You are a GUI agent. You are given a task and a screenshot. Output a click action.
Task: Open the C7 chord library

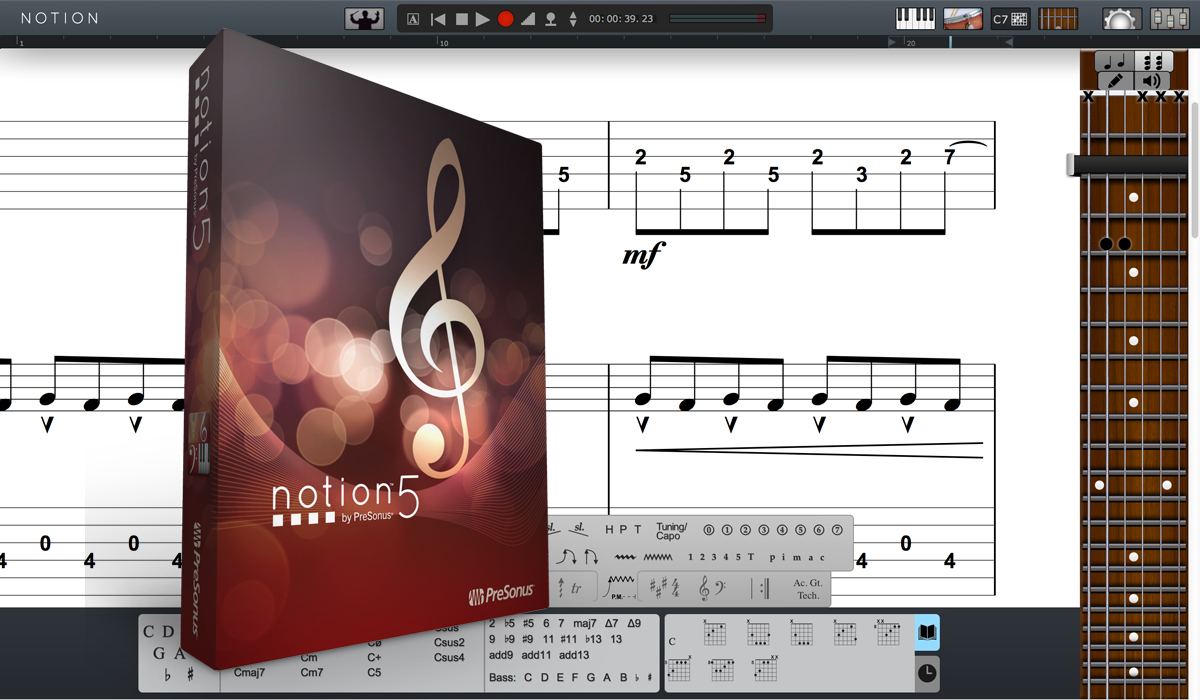1010,19
